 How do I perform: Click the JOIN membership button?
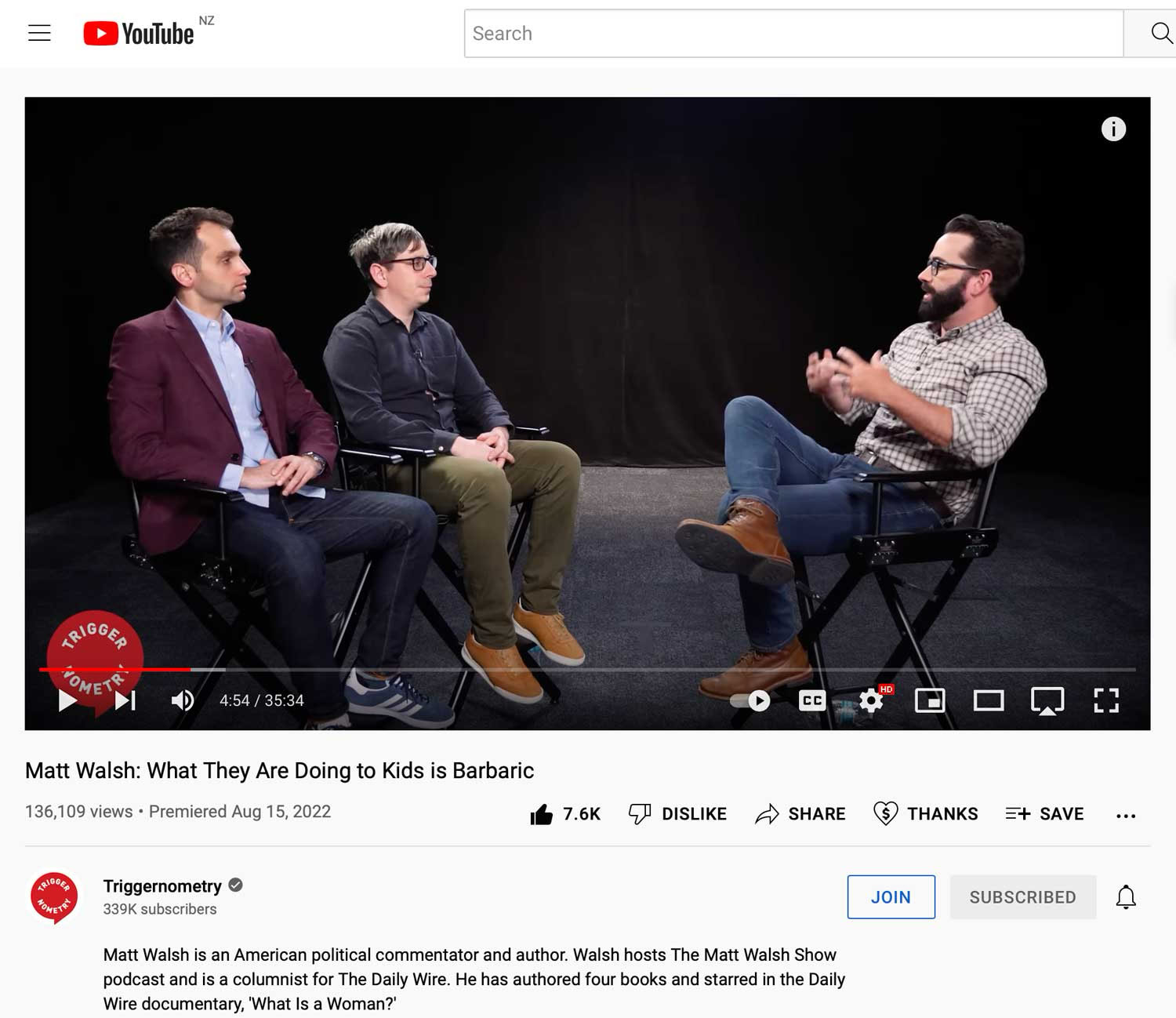891,896
